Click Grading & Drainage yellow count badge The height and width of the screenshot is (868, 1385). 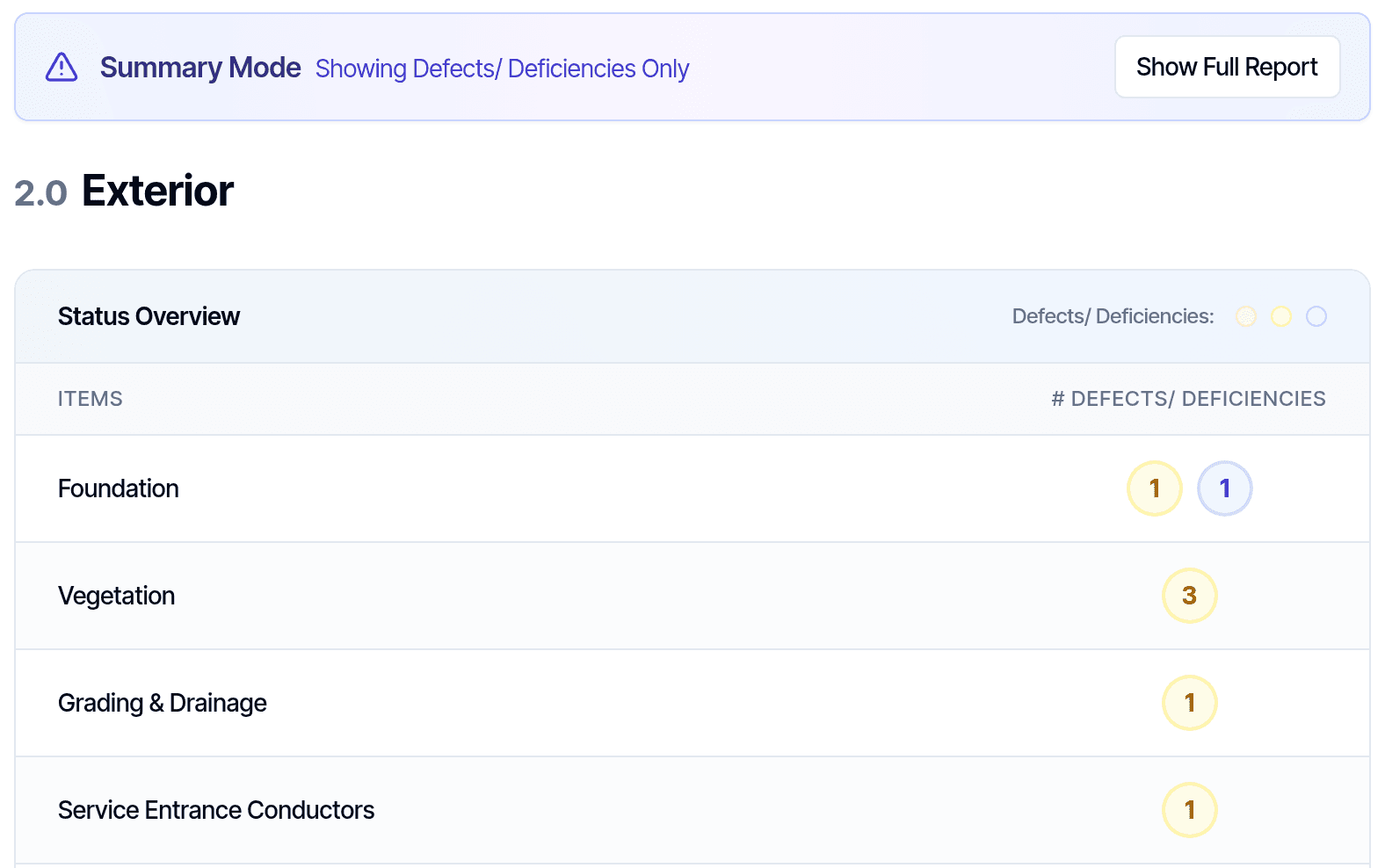pos(1190,703)
